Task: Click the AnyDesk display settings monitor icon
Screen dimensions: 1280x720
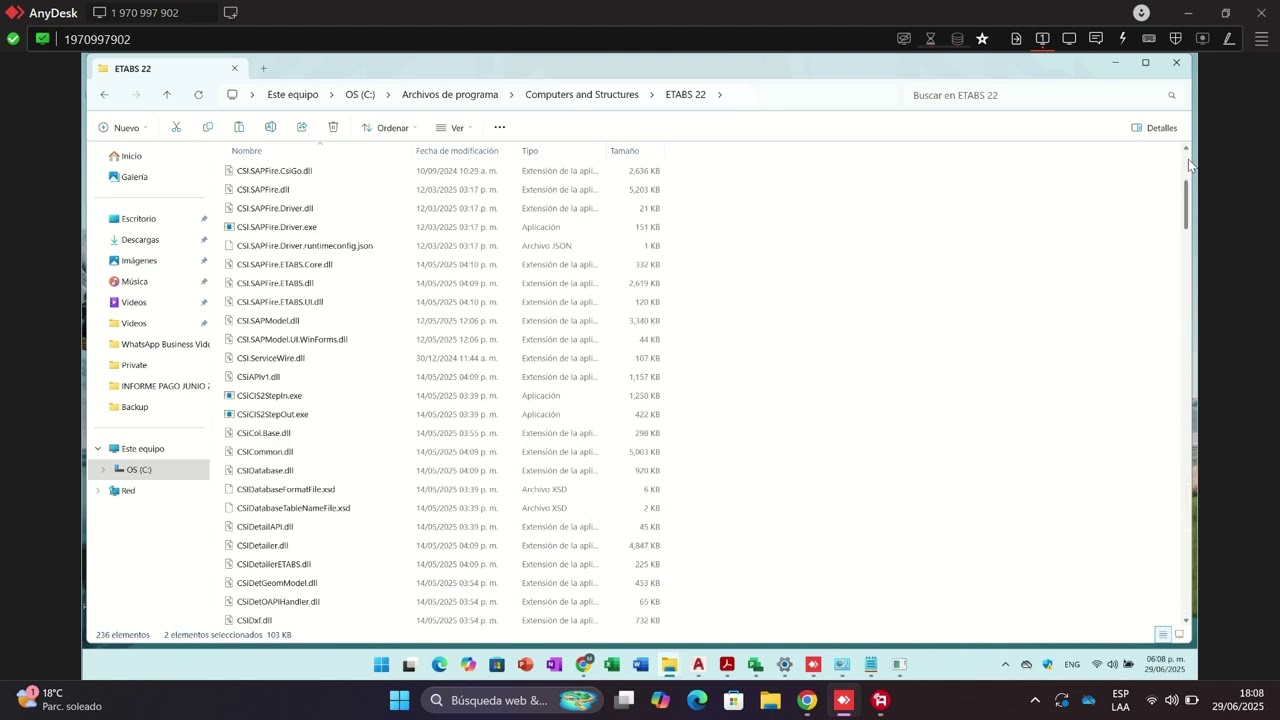Action: click(x=1069, y=39)
